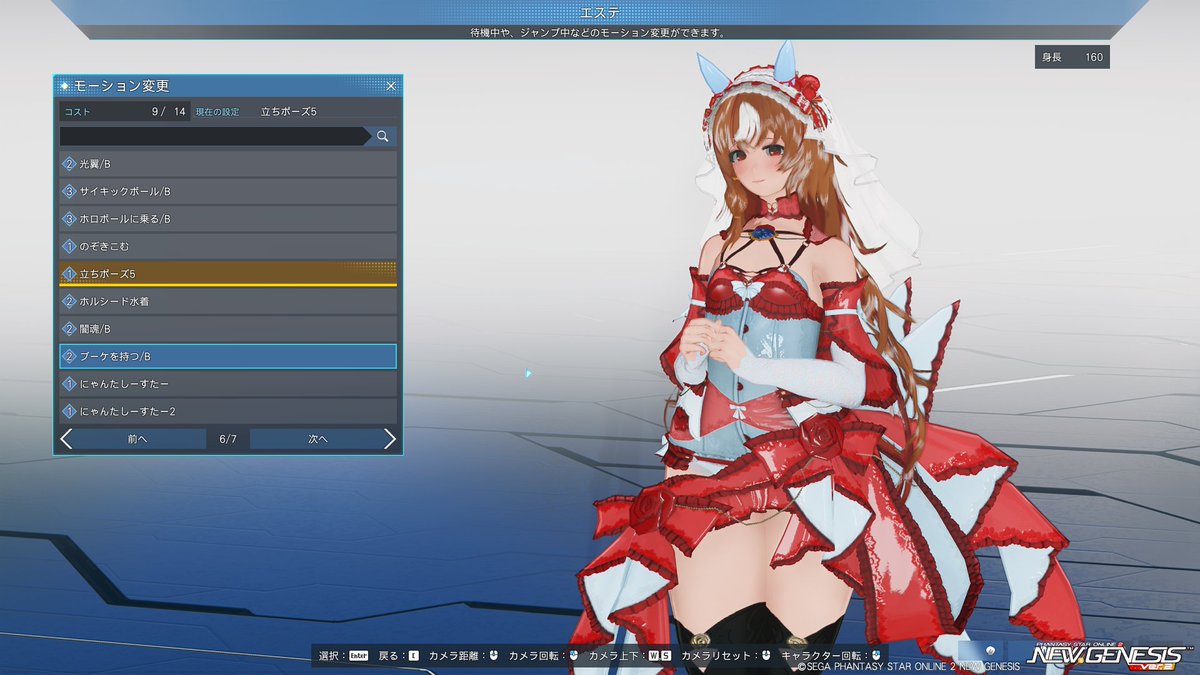Click the 戻る key icon
Image resolution: width=1200 pixels, height=675 pixels.
coord(413,656)
